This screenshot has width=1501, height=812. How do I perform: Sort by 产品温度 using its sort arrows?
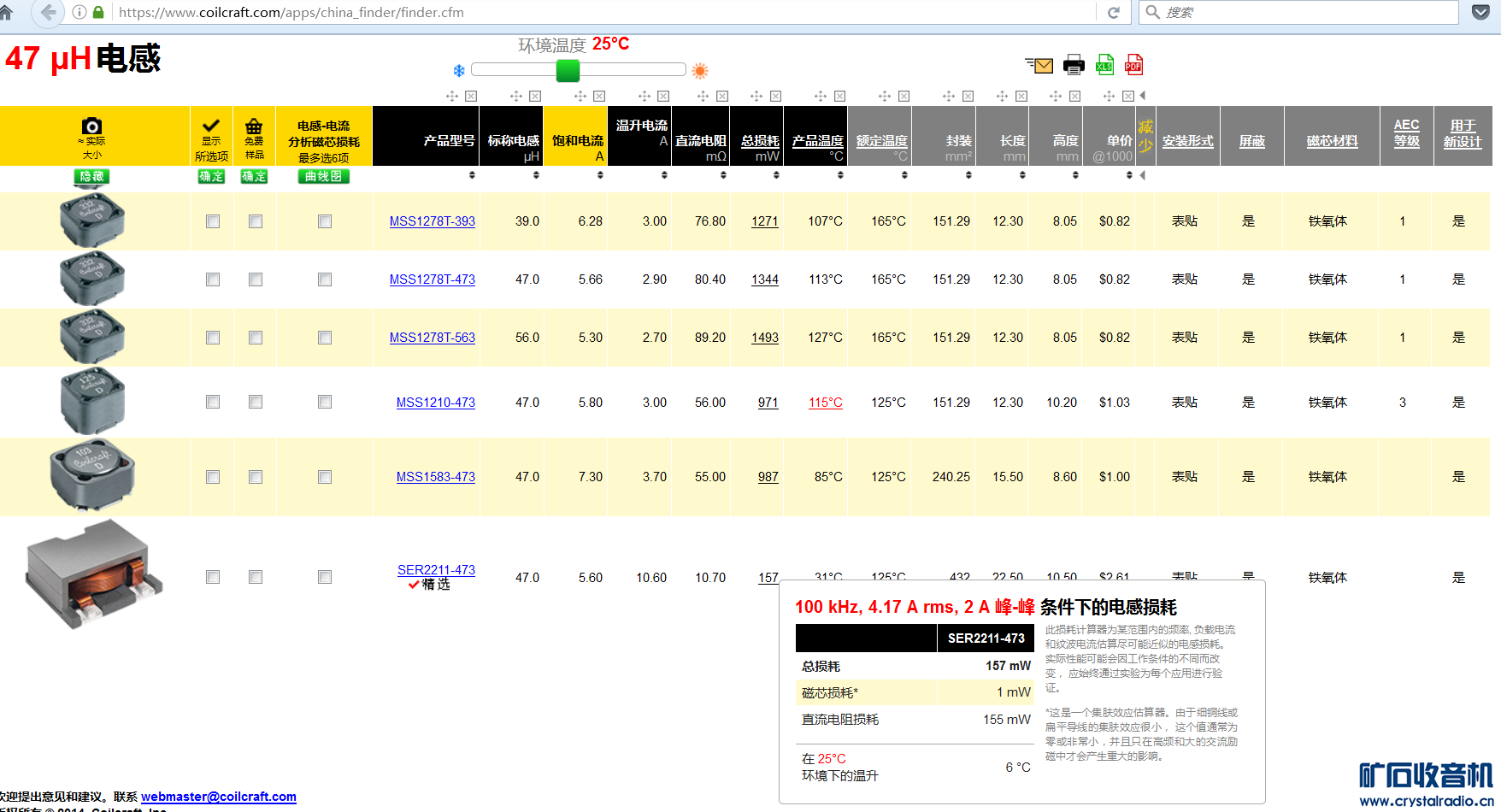840,175
